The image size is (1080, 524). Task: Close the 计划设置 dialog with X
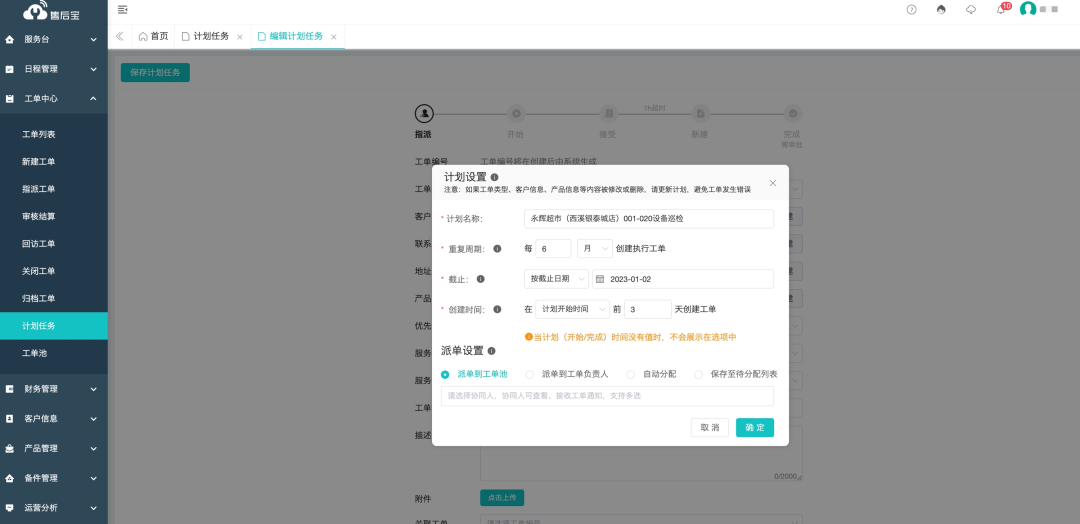coord(772,183)
